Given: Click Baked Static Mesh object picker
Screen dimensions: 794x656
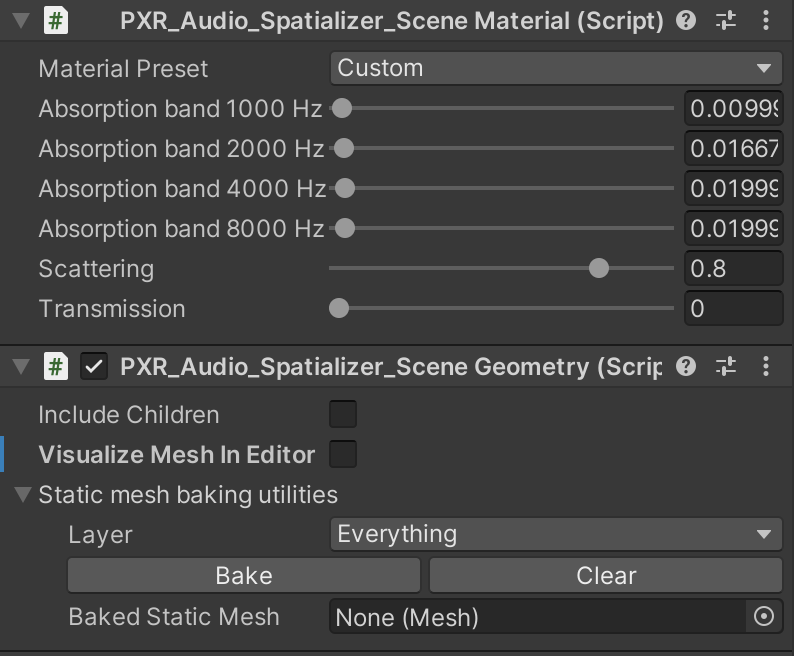Looking at the screenshot, I should 764,617.
